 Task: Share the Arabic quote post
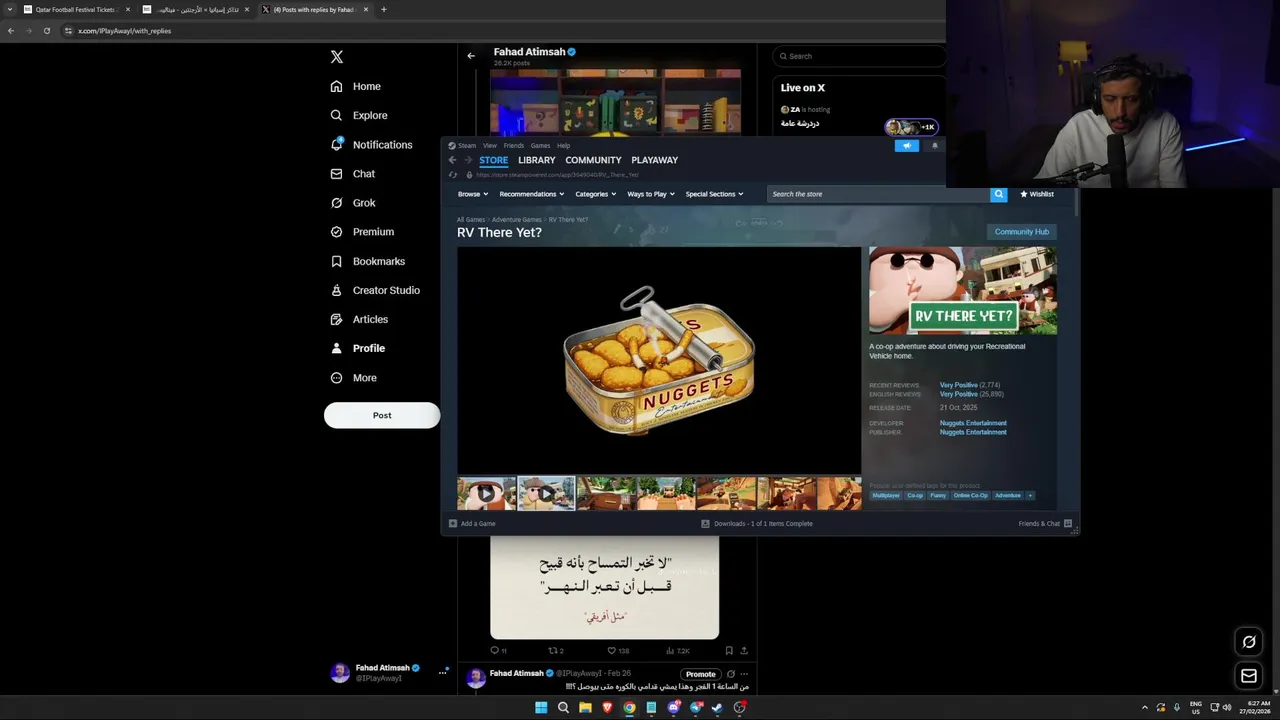coord(744,650)
